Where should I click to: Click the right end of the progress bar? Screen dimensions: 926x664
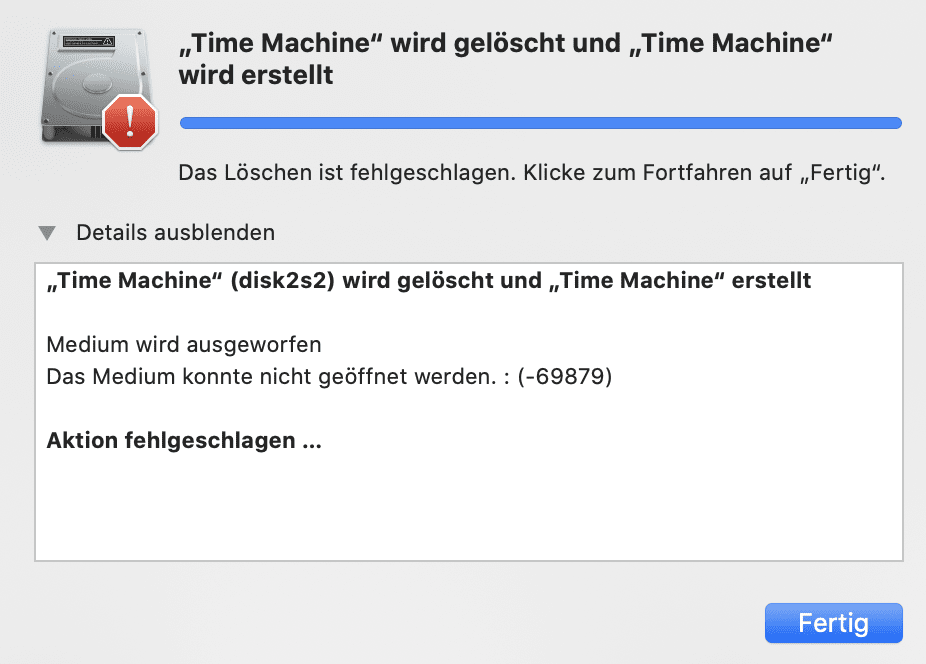[x=895, y=123]
